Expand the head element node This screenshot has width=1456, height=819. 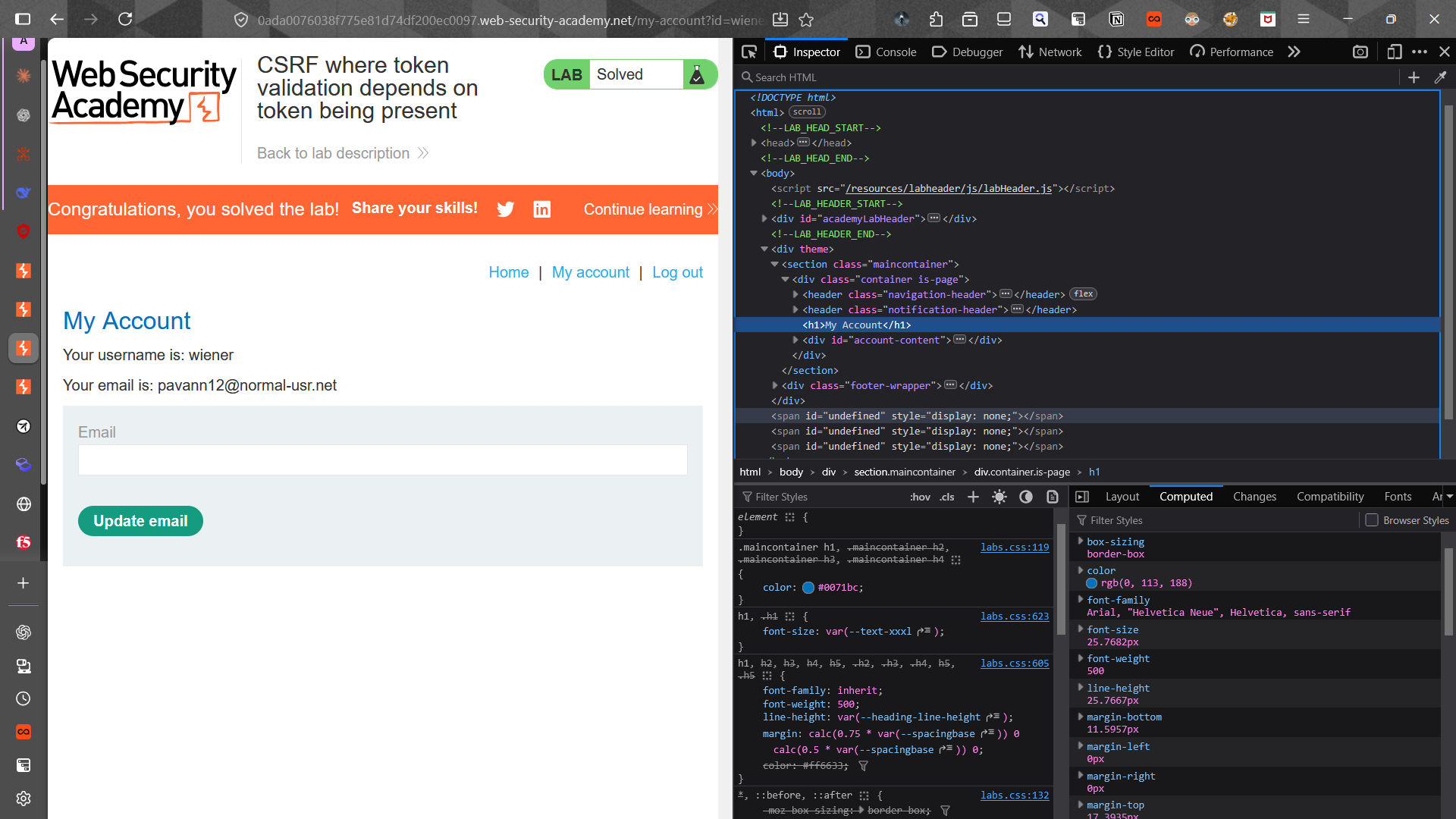click(x=754, y=143)
